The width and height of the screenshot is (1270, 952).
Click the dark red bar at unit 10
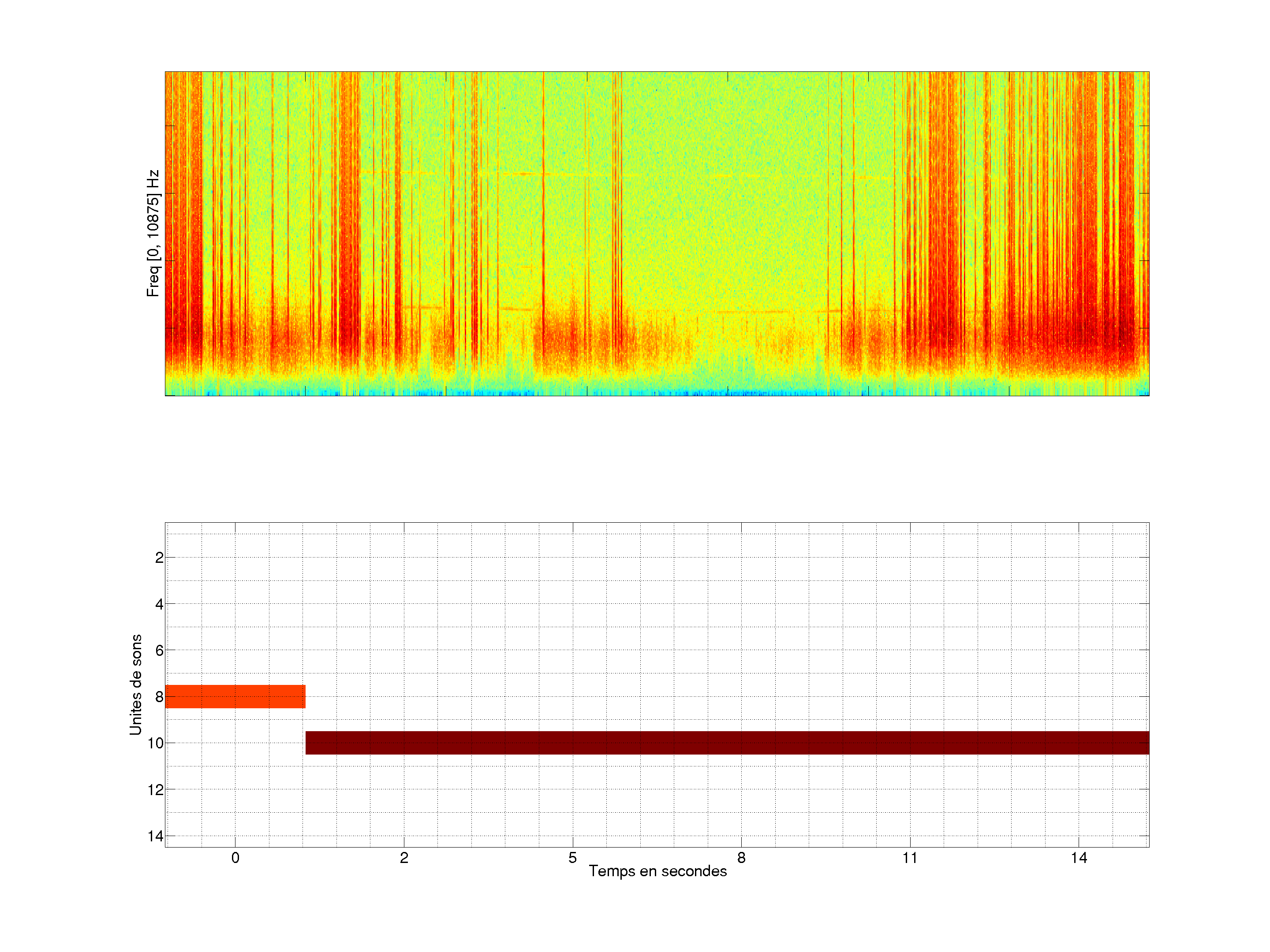[727, 743]
